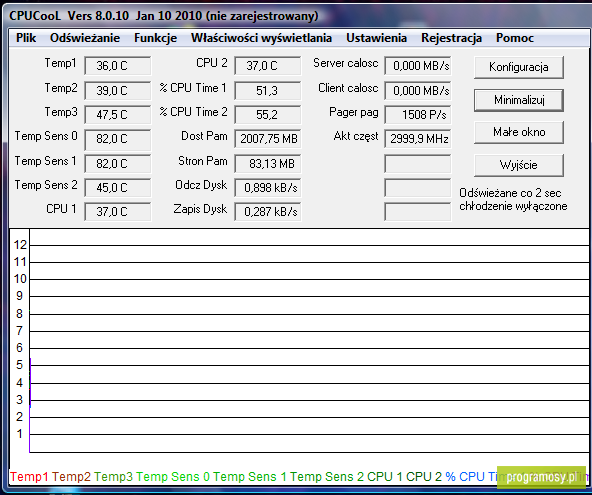This screenshot has height=495, width=592.
Task: Click graph axis label 1
Action: (20, 434)
